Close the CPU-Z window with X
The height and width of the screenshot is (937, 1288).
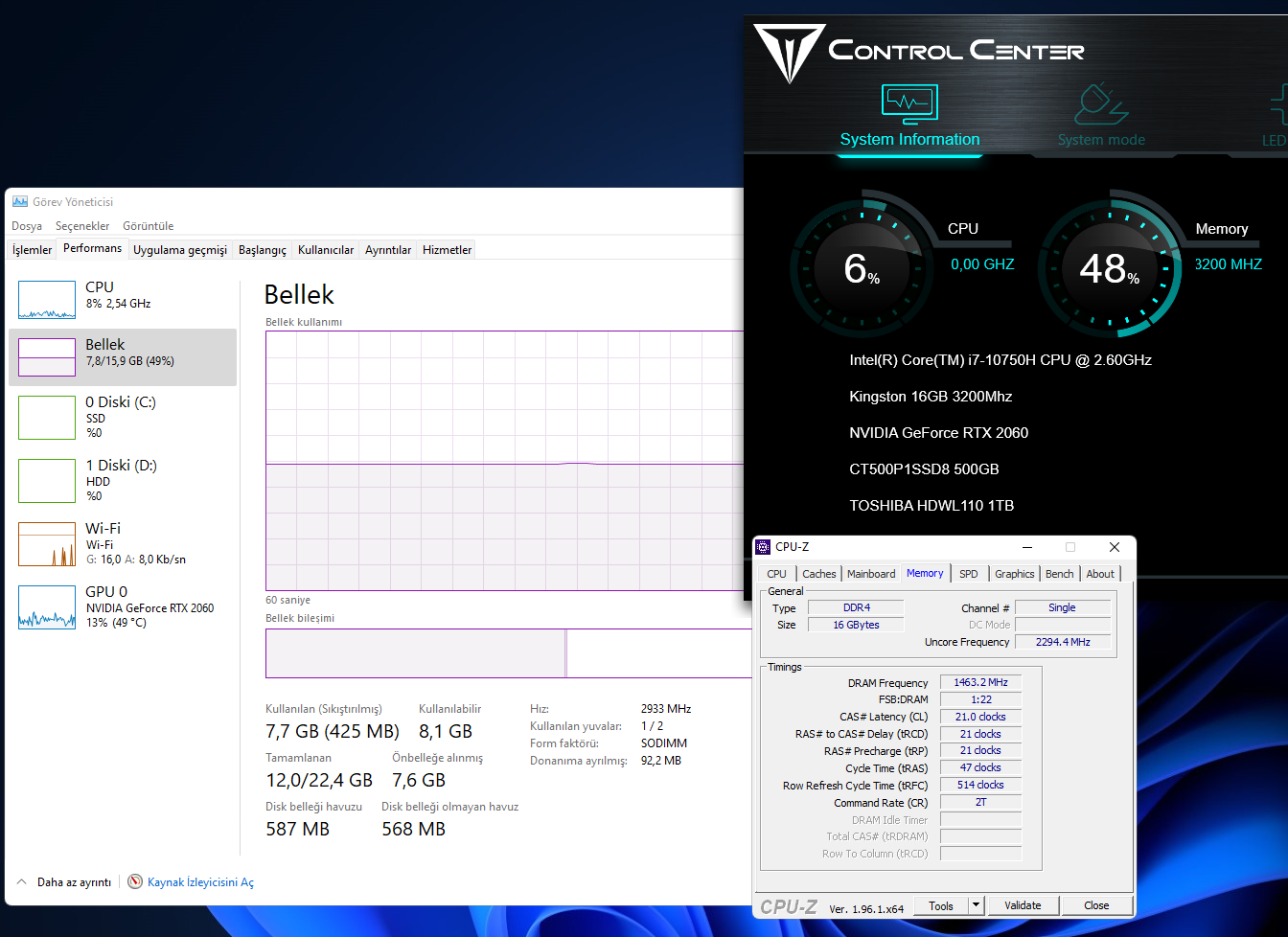point(1115,547)
